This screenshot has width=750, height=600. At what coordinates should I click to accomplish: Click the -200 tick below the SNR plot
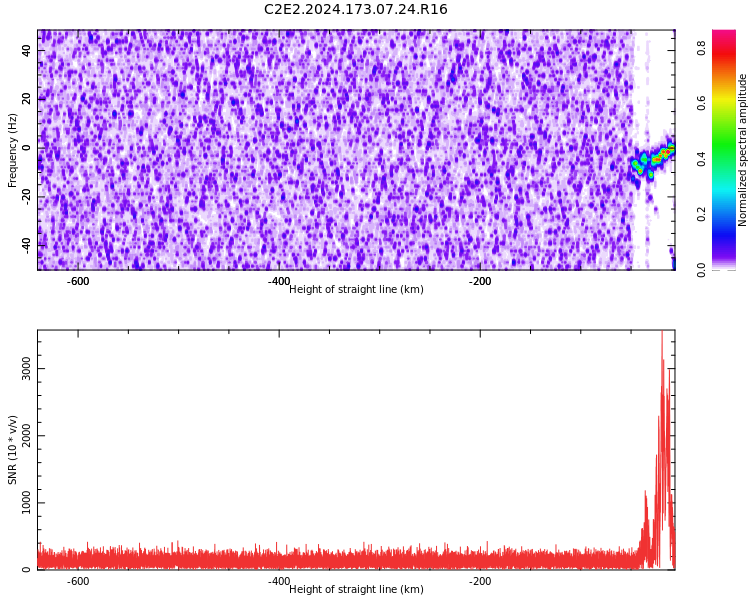[x=480, y=581]
